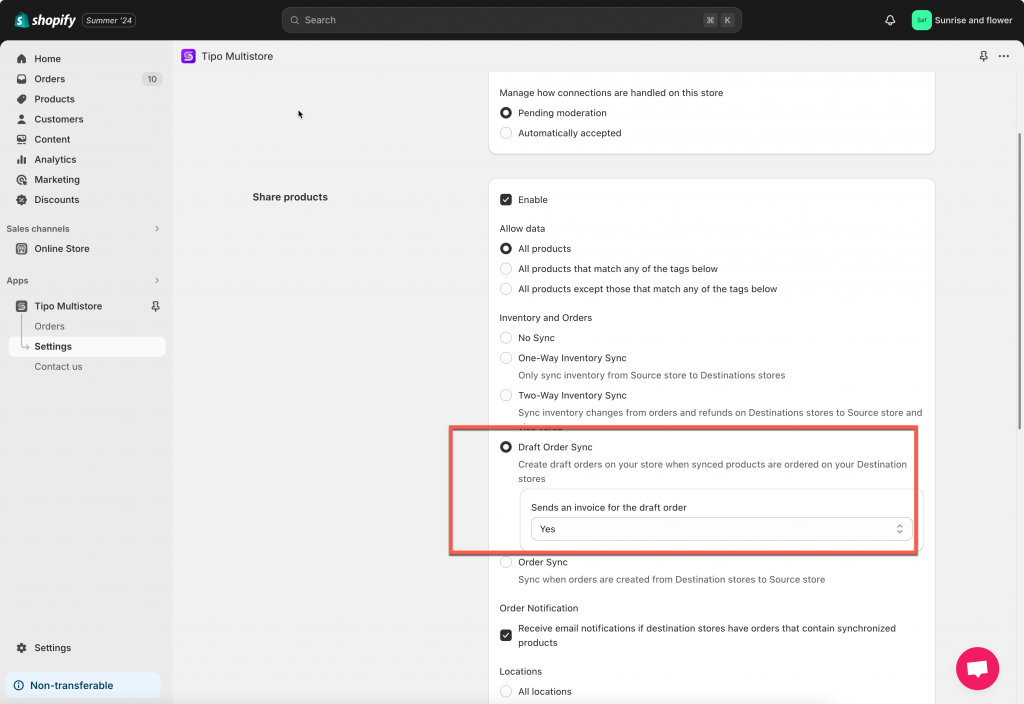Click the Sunrise and flower store avatar
Screen dimensions: 1024x704
[x=921, y=20]
